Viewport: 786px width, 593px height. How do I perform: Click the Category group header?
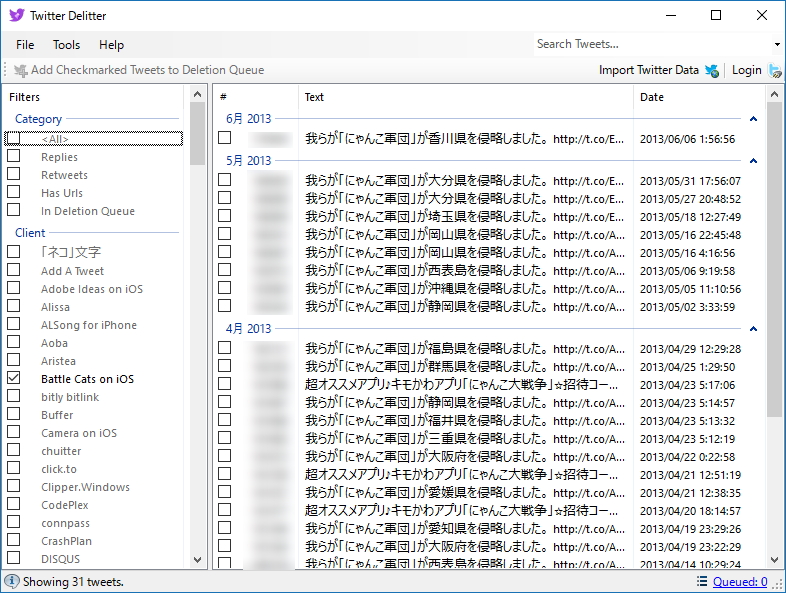[x=38, y=119]
